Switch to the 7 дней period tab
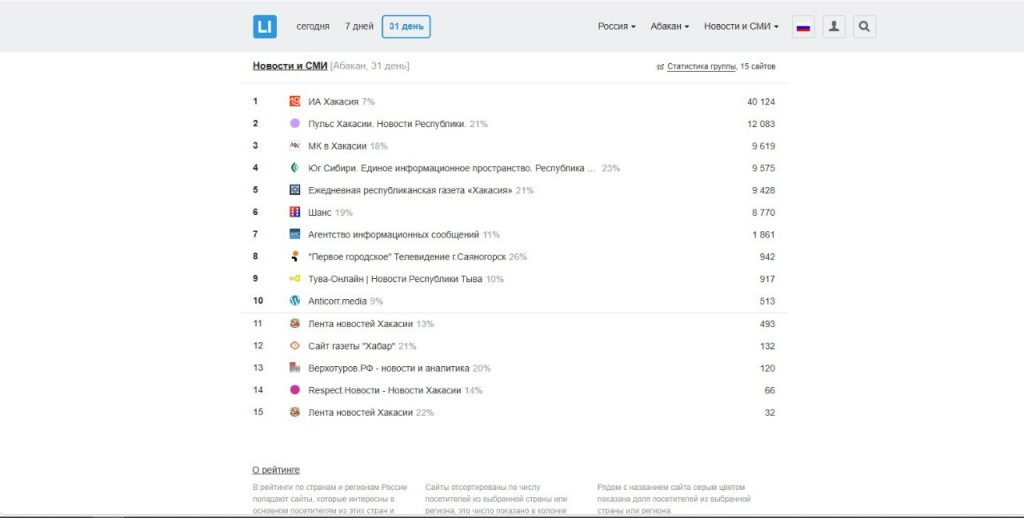1024x518 pixels. tap(359, 27)
